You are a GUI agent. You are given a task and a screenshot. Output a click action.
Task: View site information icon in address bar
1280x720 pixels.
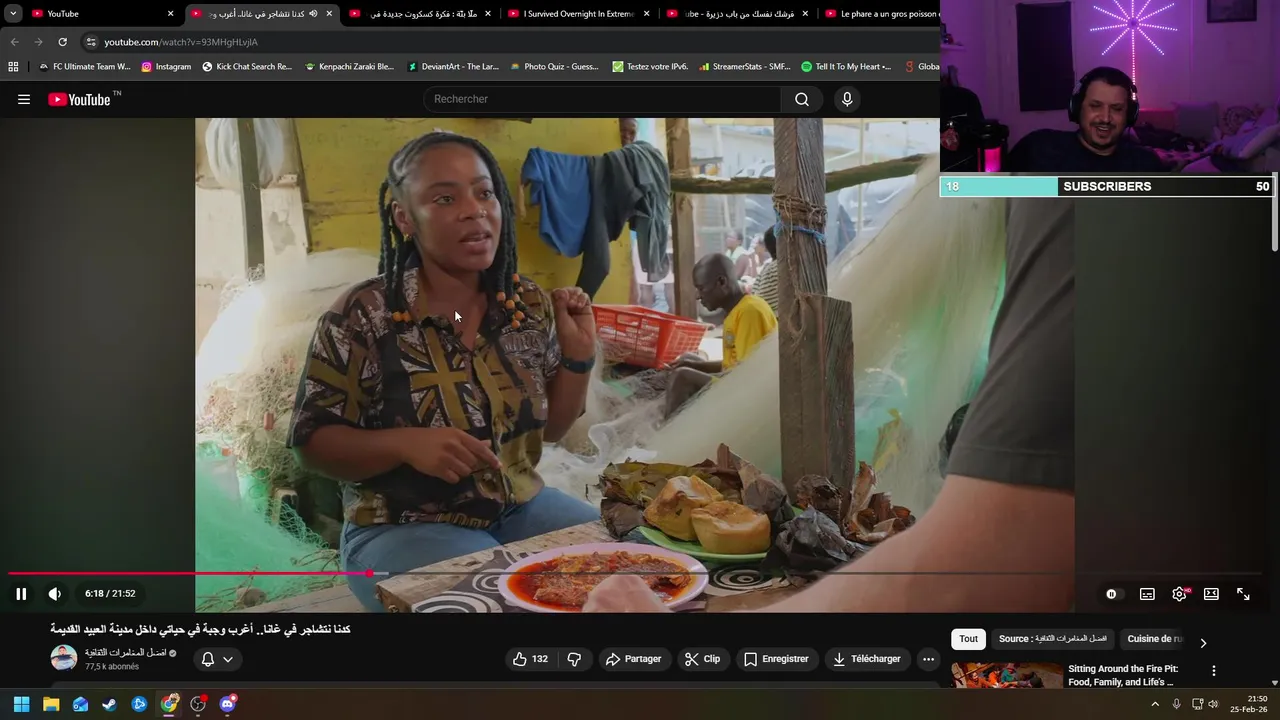90,42
